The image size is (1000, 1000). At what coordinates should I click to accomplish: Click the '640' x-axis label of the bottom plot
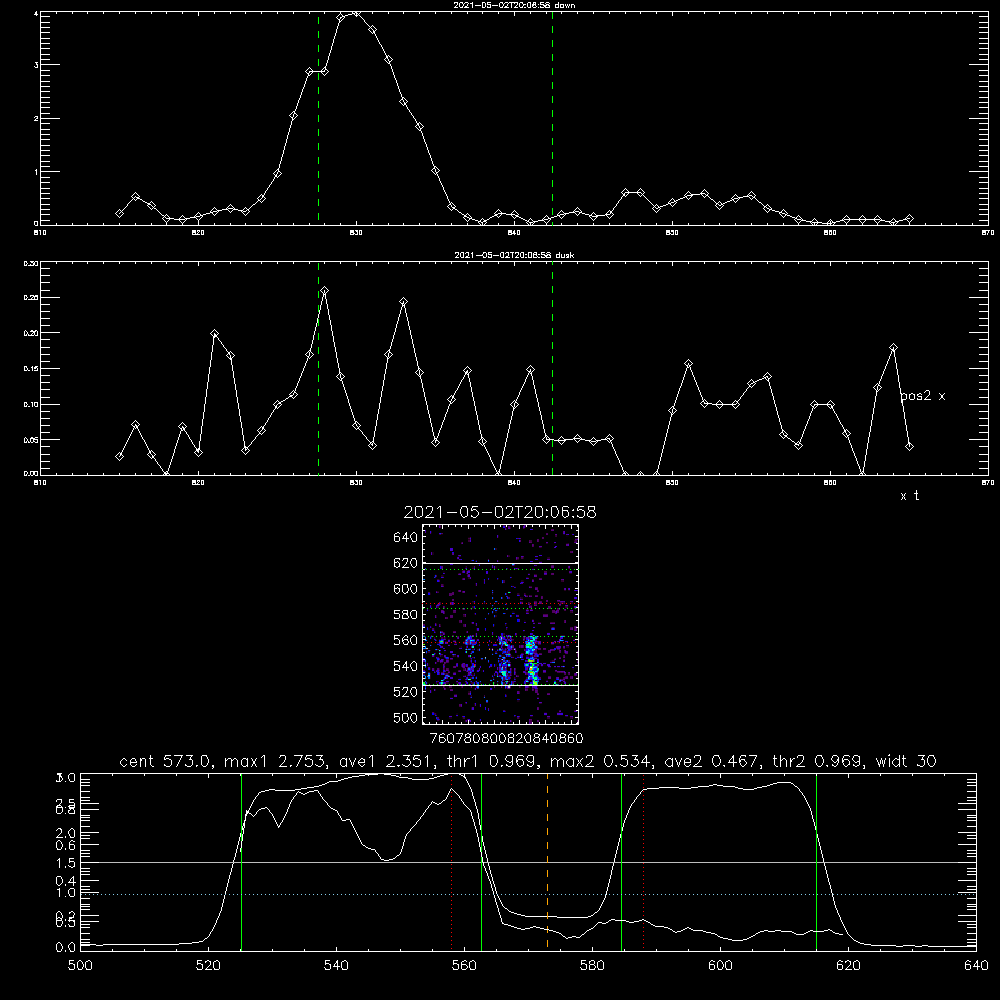976,966
